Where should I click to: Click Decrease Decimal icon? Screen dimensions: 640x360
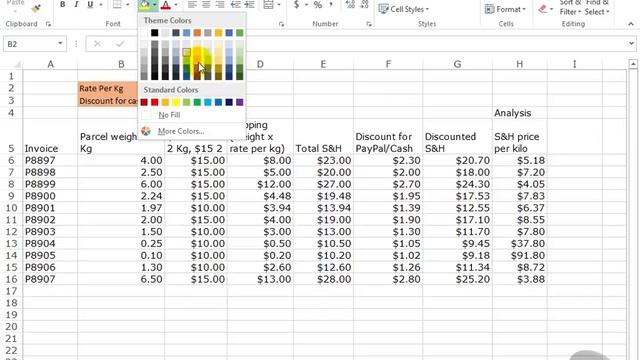click(x=364, y=4)
